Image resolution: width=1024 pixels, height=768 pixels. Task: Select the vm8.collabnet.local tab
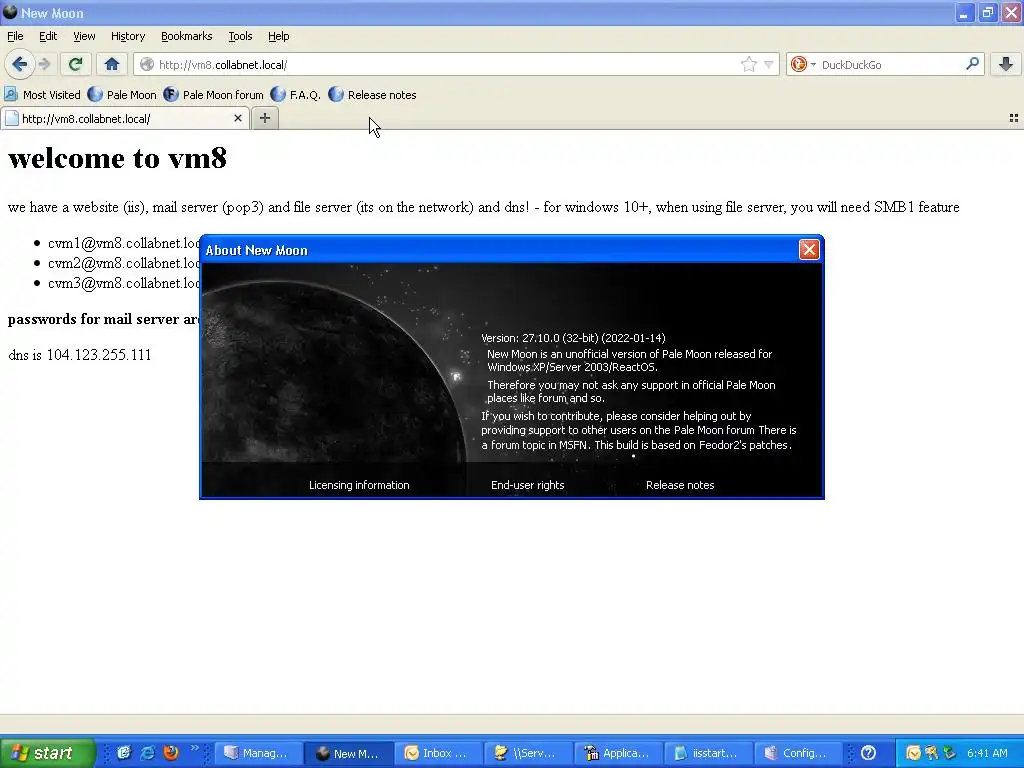pyautogui.click(x=124, y=118)
